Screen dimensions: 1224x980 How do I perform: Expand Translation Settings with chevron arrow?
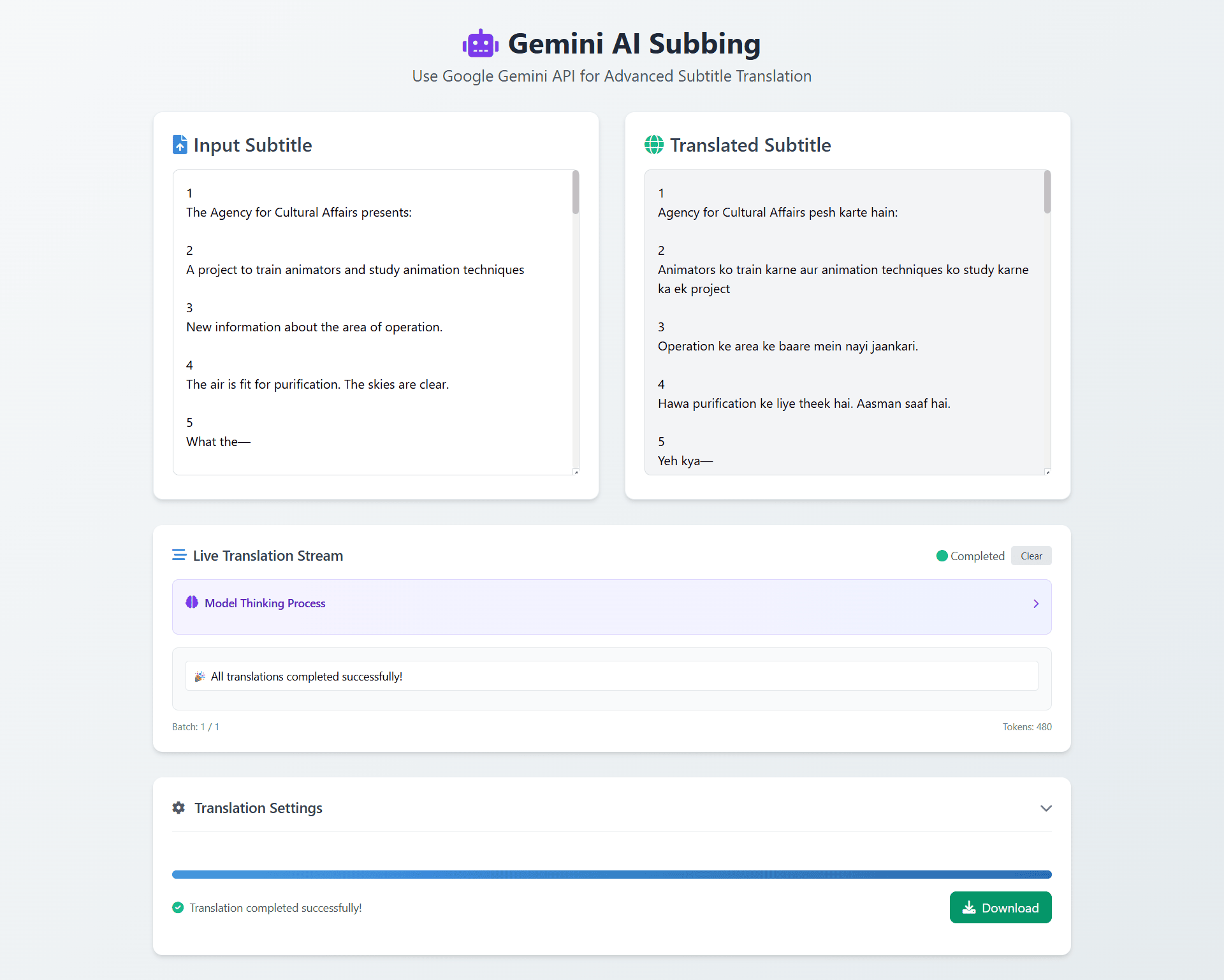coord(1045,808)
